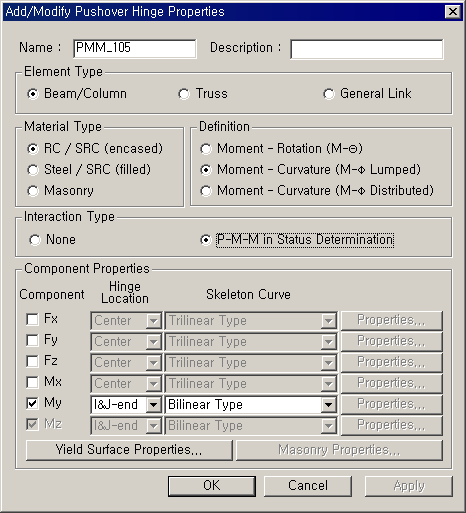This screenshot has height=513, width=466.
Task: Enable the Fz component checkbox
Action: [32, 361]
